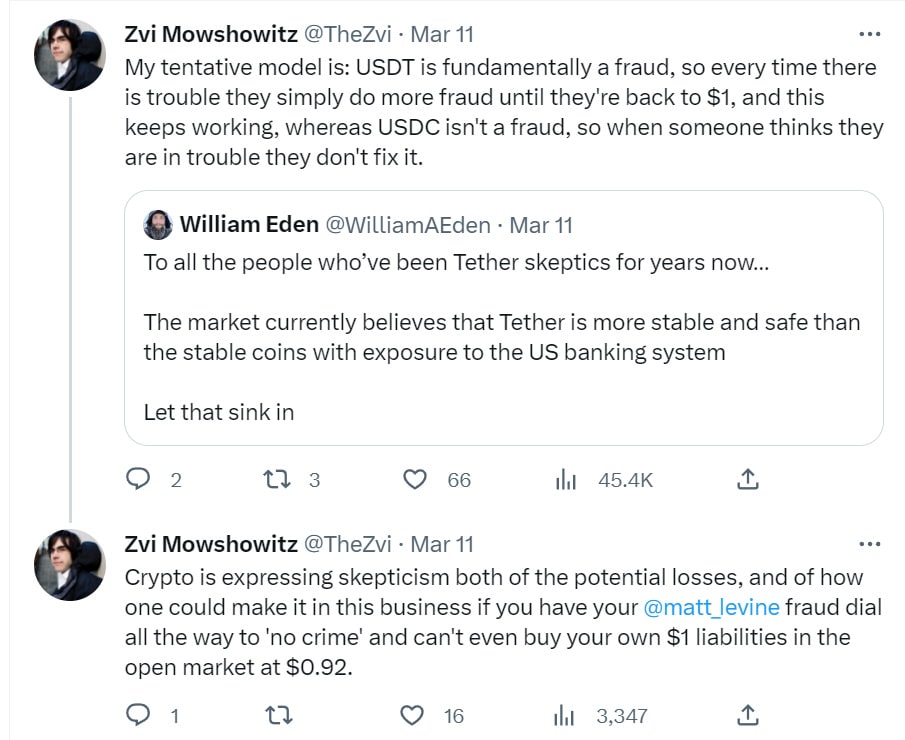This screenshot has width=905, height=740.
Task: Share the first tweet
Action: coord(747,480)
